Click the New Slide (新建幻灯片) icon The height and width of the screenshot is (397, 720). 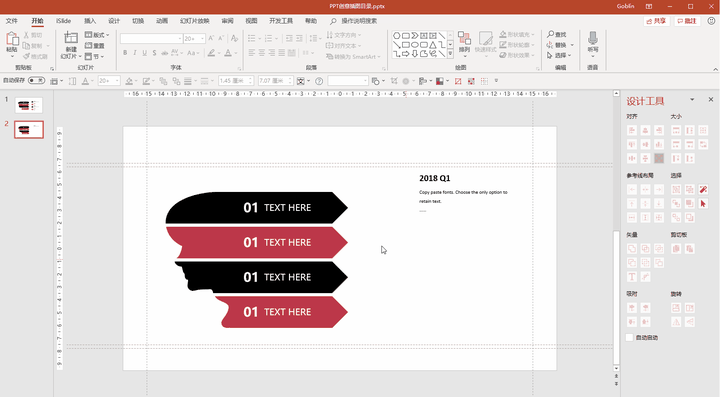[x=71, y=38]
